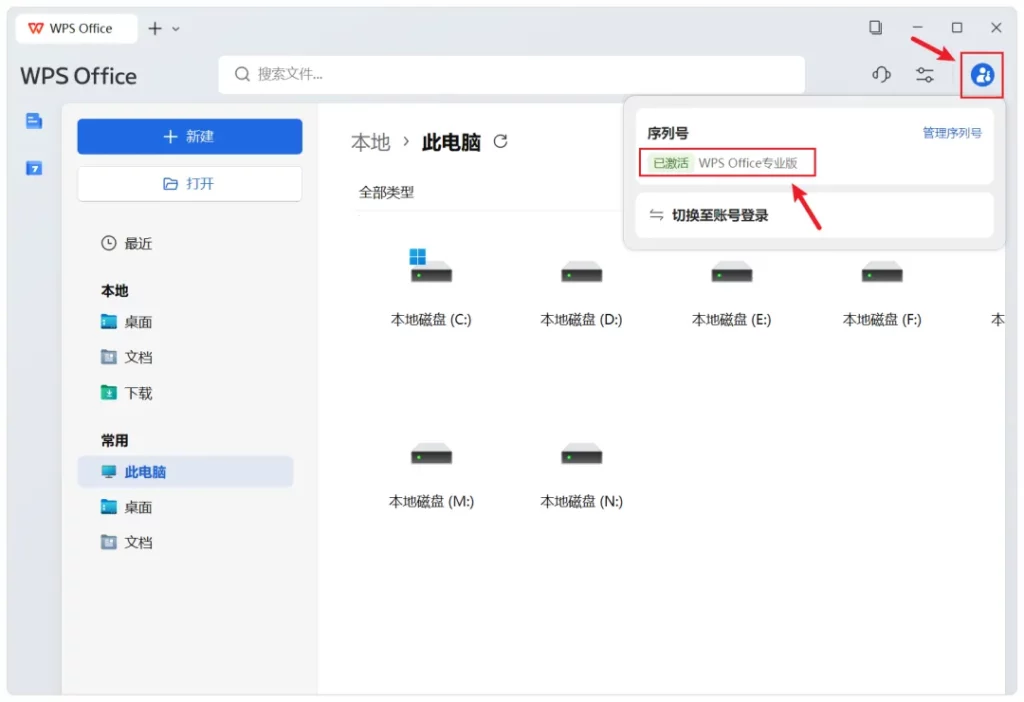Click 切换至账号登录 option
This screenshot has width=1024, height=702.
(x=814, y=215)
